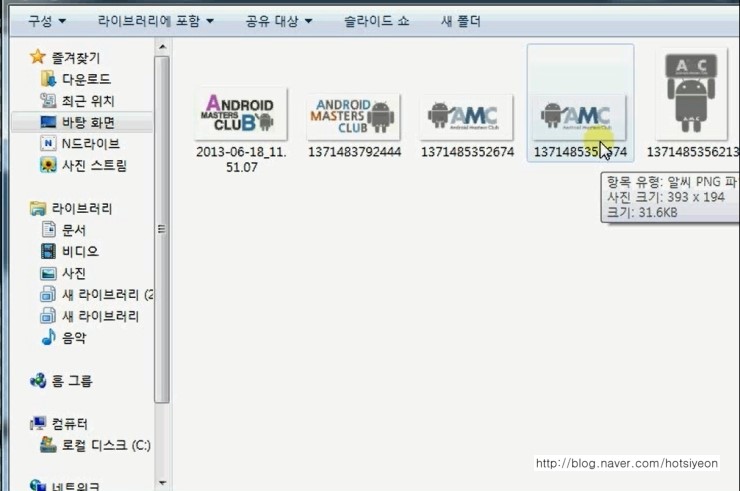Click the 컴퓨터 icon

[38, 423]
